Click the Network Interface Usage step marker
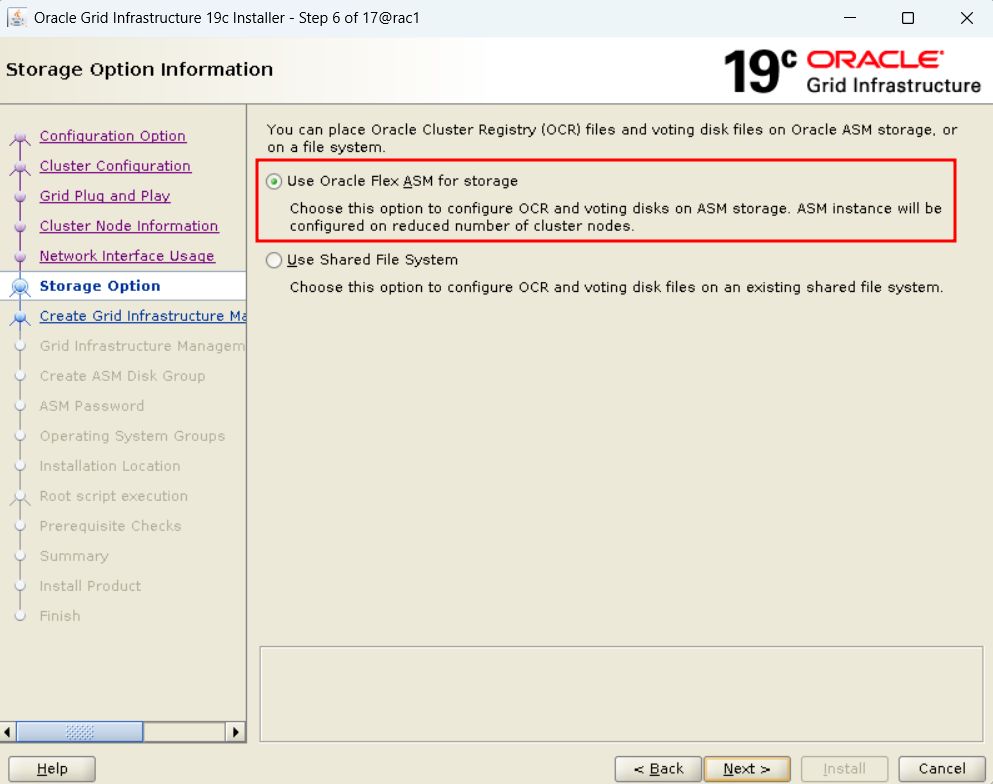993x784 pixels. (x=20, y=256)
